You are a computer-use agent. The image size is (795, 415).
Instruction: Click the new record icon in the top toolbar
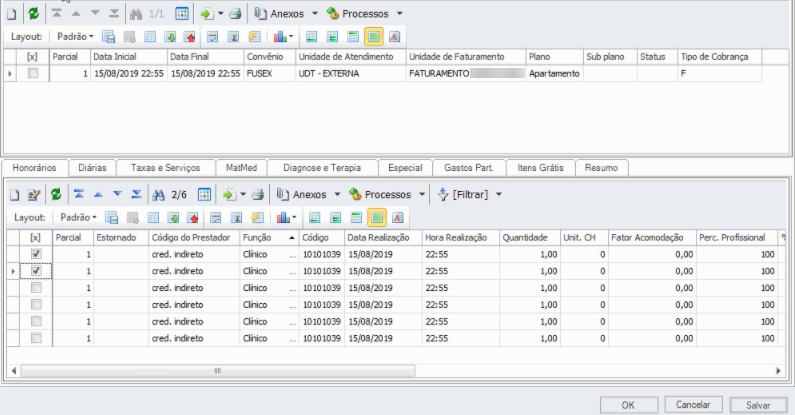tap(12, 14)
